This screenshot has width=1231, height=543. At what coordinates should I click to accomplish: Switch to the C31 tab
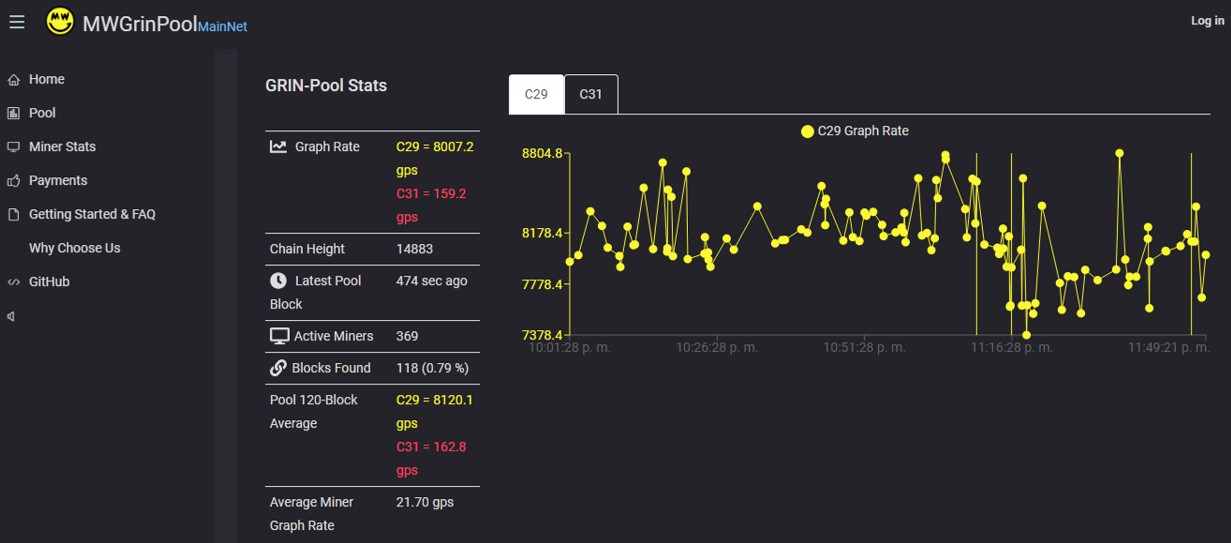[591, 94]
